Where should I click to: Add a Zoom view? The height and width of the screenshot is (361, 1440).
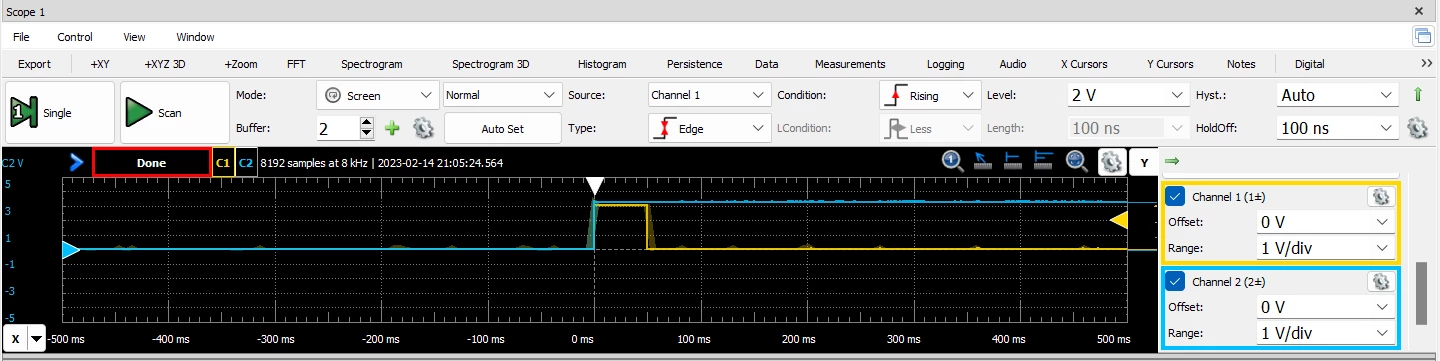click(x=240, y=64)
